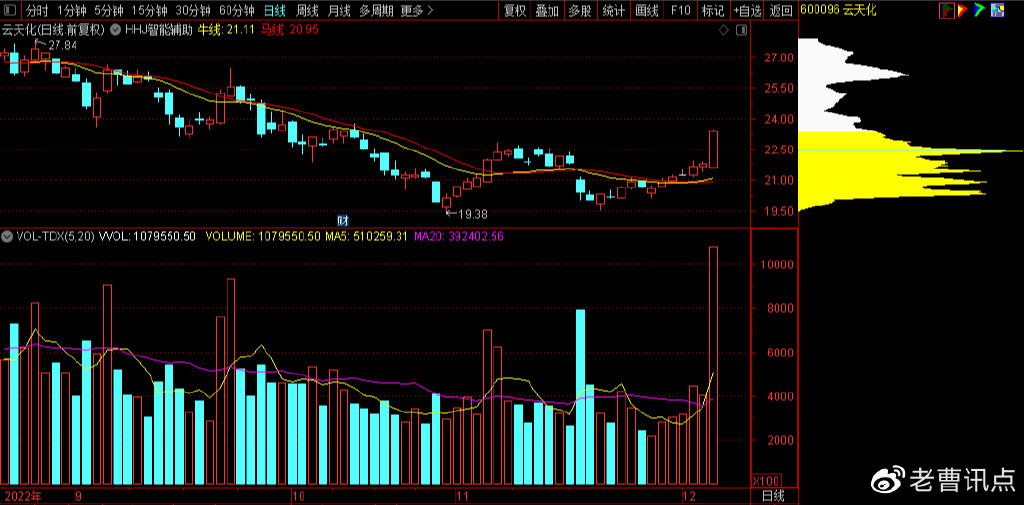Click the blue 财 marker below the candles
Image resolution: width=1024 pixels, height=505 pixels.
[x=342, y=219]
